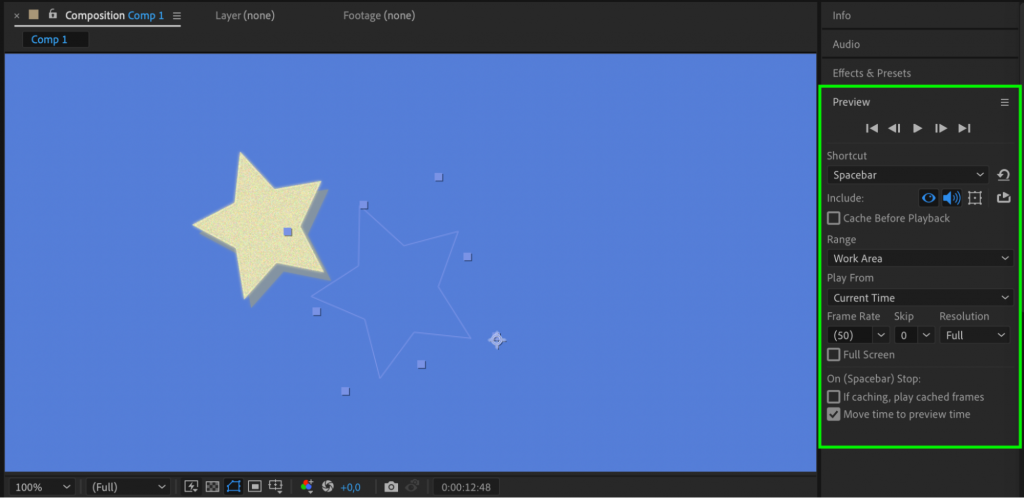1024x498 pixels.
Task: Check the Full Screen option
Action: click(834, 355)
